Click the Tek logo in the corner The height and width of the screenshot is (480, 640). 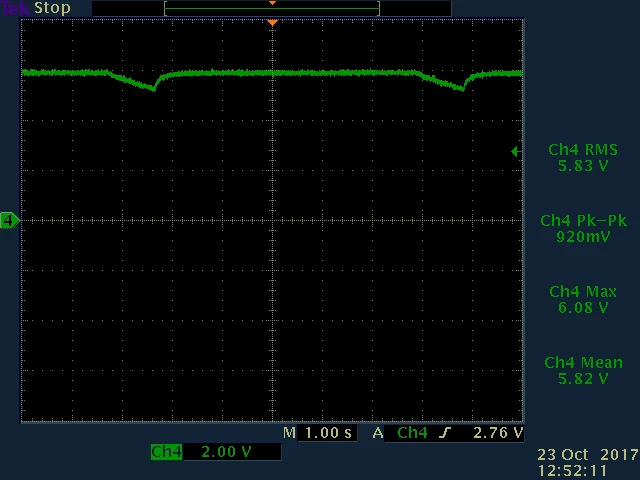click(15, 8)
